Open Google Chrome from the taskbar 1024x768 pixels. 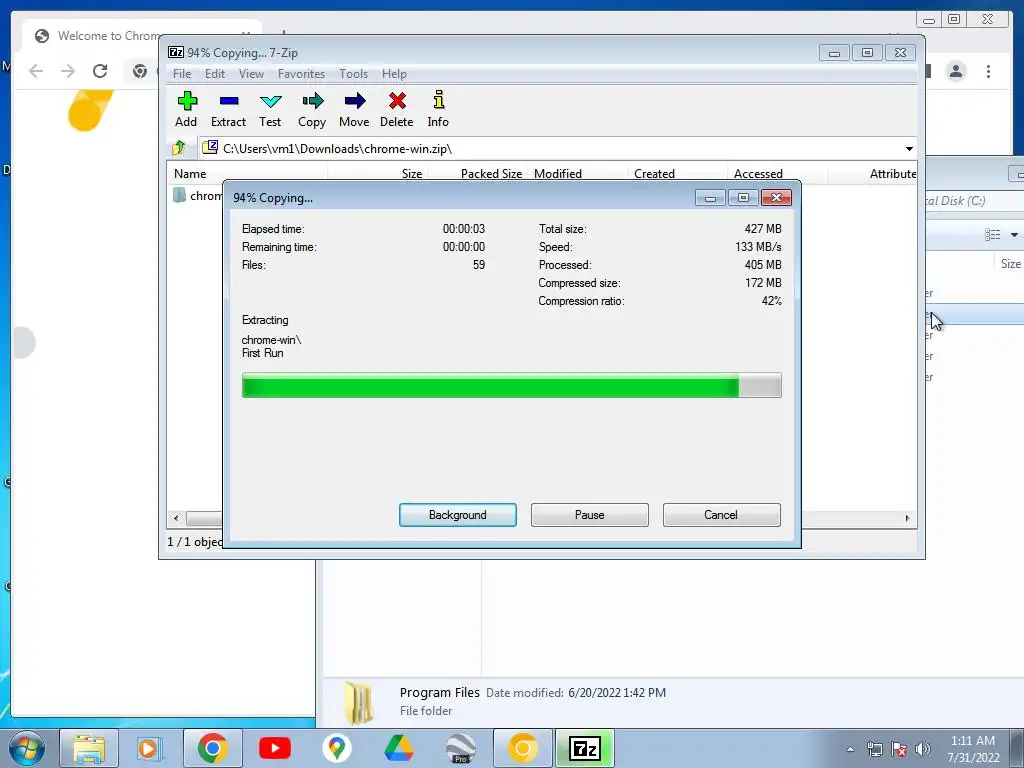coord(213,748)
